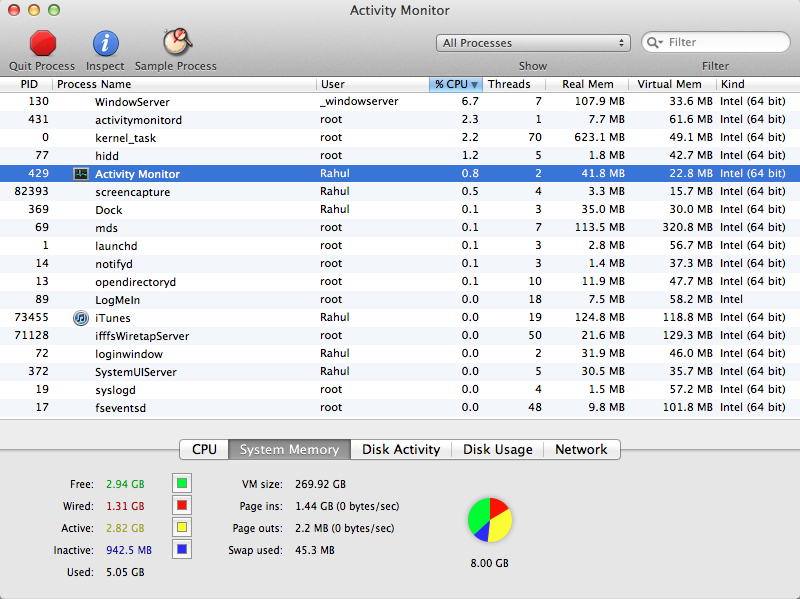This screenshot has width=800, height=599.
Task: Click the blue Inactive memory swatch
Action: tap(182, 550)
